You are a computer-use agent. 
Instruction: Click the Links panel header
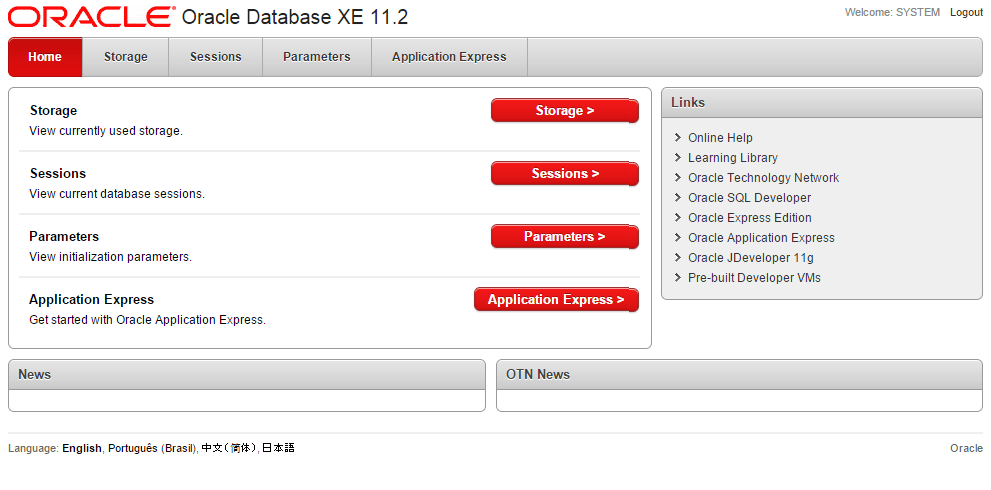(x=822, y=102)
